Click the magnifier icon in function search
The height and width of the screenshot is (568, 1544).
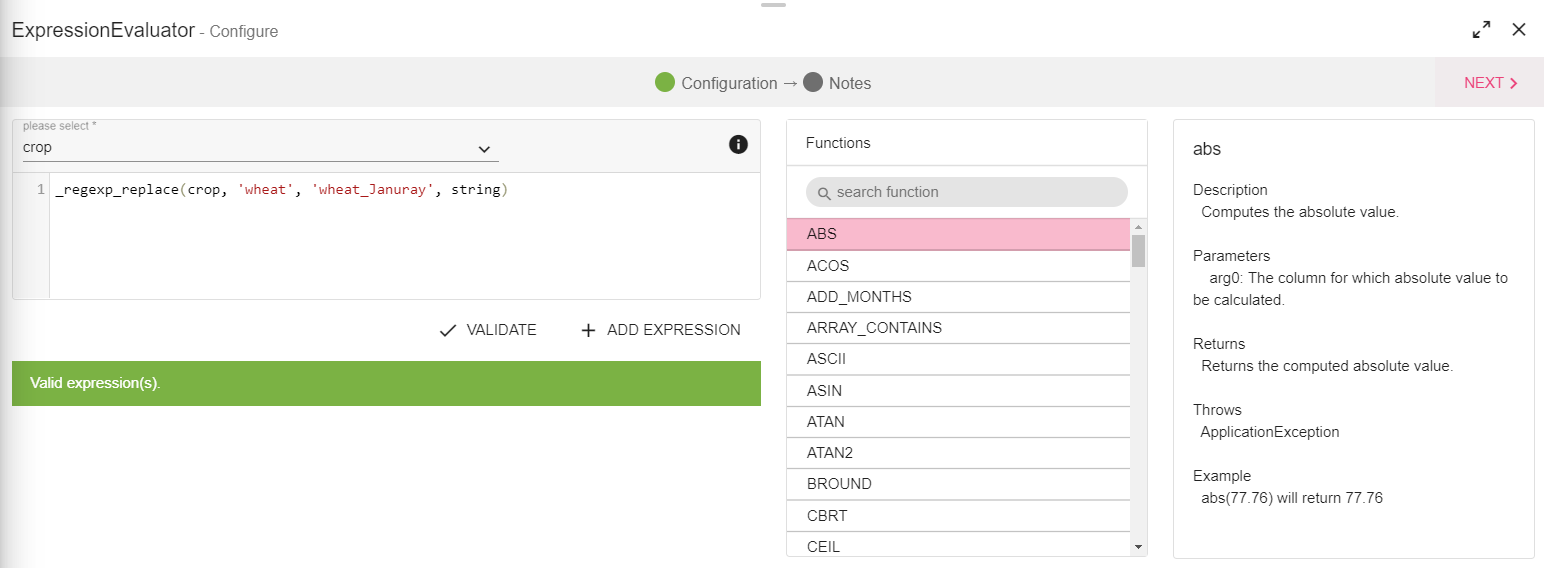coord(825,193)
